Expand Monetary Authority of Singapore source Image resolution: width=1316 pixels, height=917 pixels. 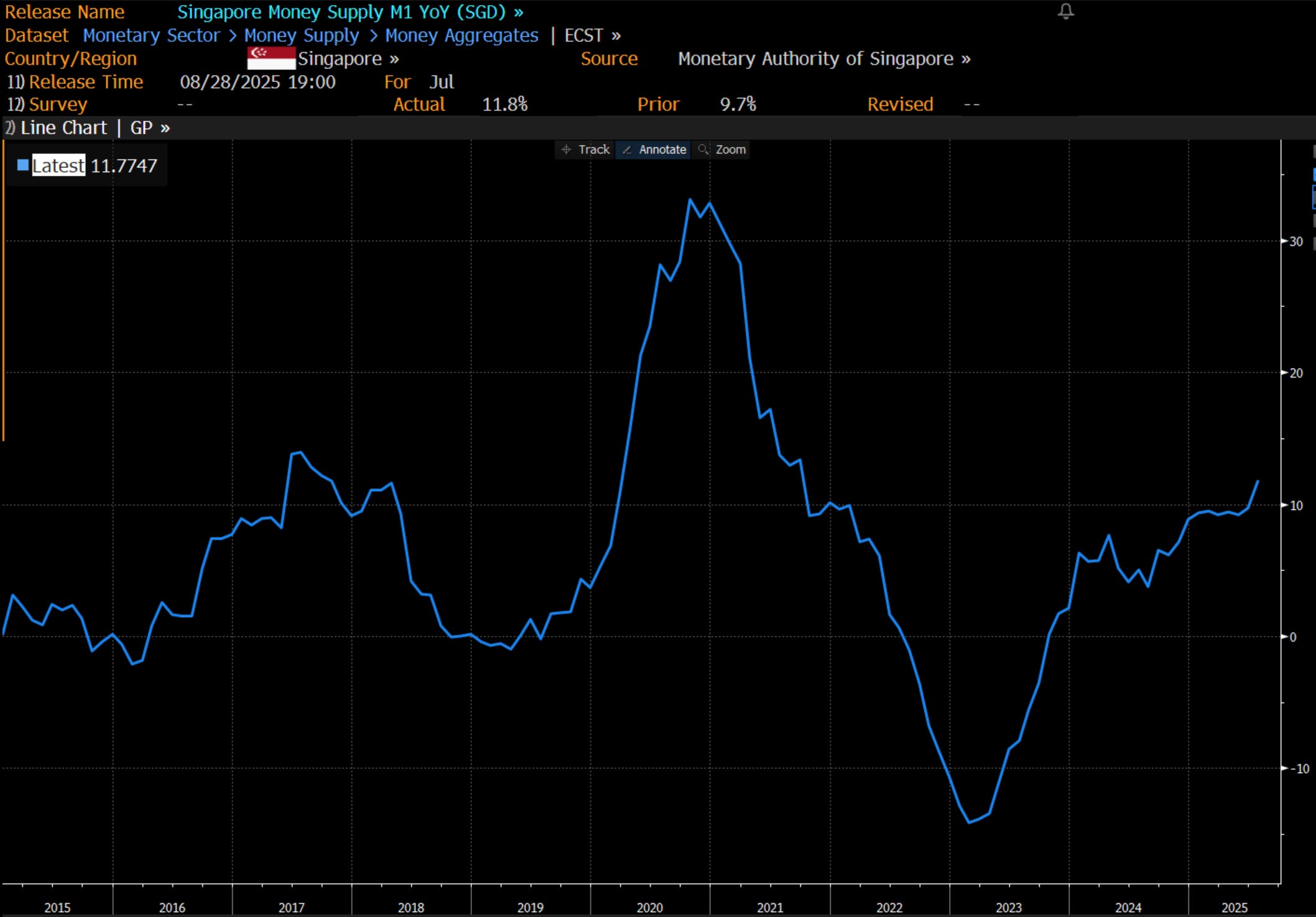(823, 58)
